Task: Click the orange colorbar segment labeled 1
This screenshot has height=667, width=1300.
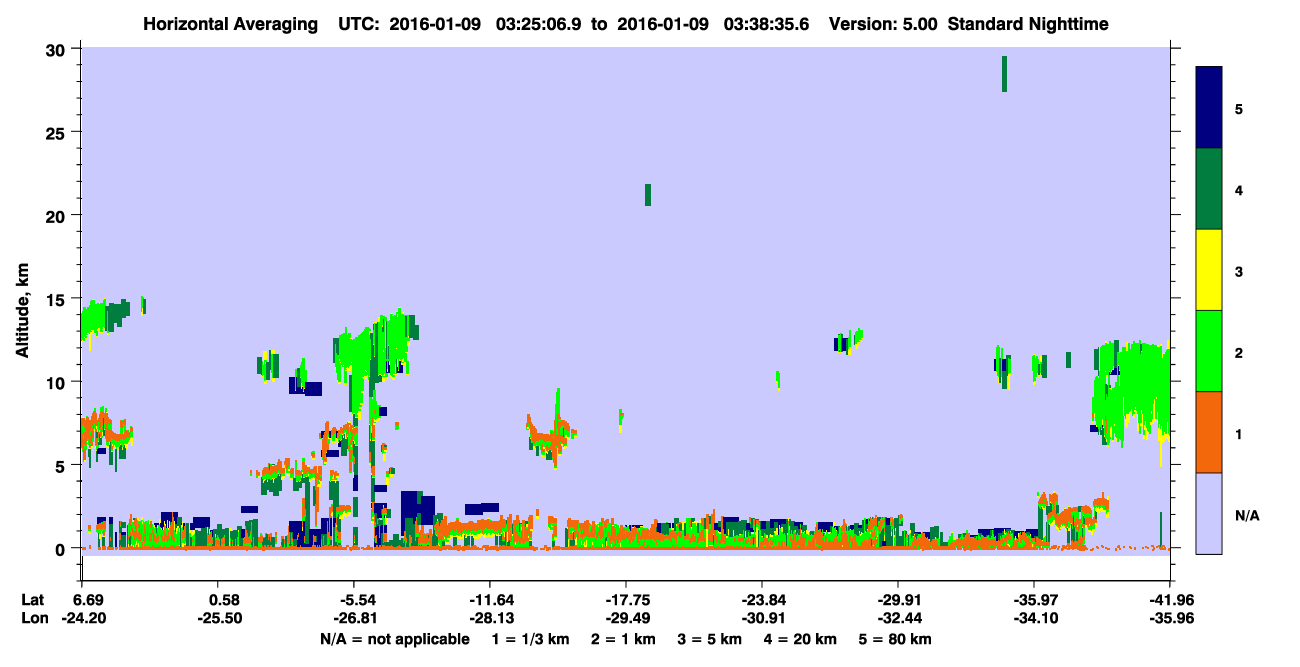Action: tap(1209, 432)
